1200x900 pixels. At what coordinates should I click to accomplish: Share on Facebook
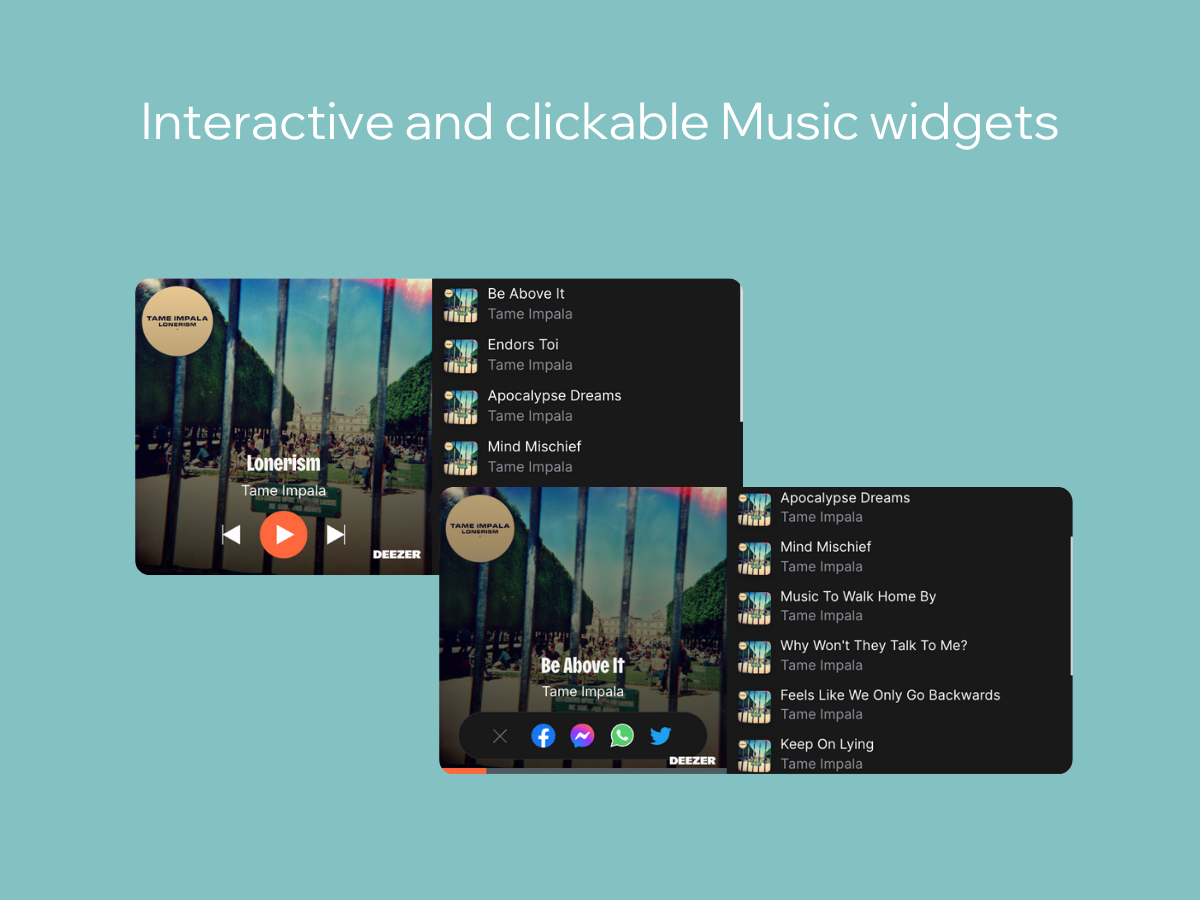[x=543, y=736]
